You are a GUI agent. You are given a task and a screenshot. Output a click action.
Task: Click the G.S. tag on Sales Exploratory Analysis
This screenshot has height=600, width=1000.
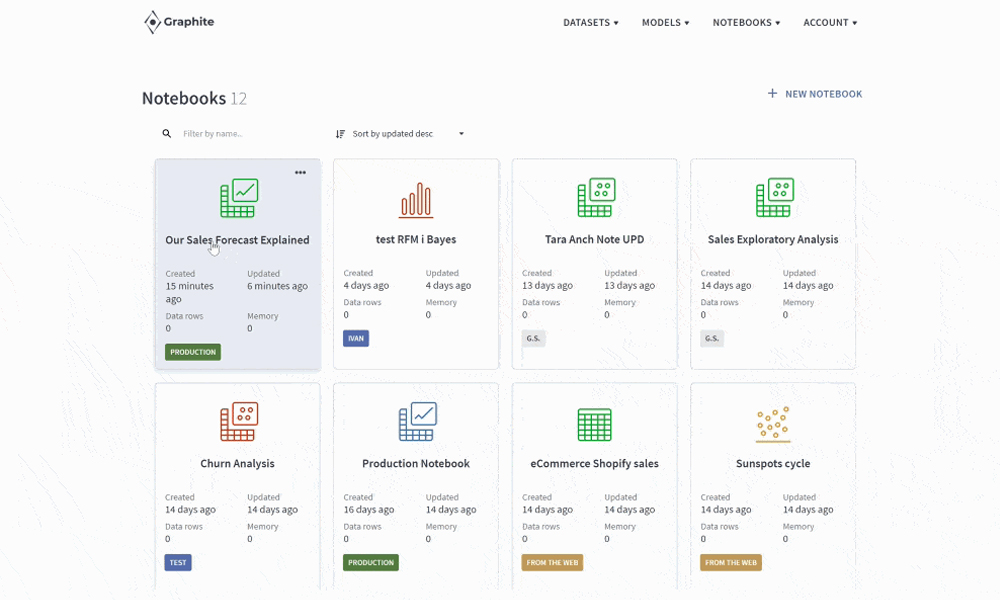click(x=712, y=339)
